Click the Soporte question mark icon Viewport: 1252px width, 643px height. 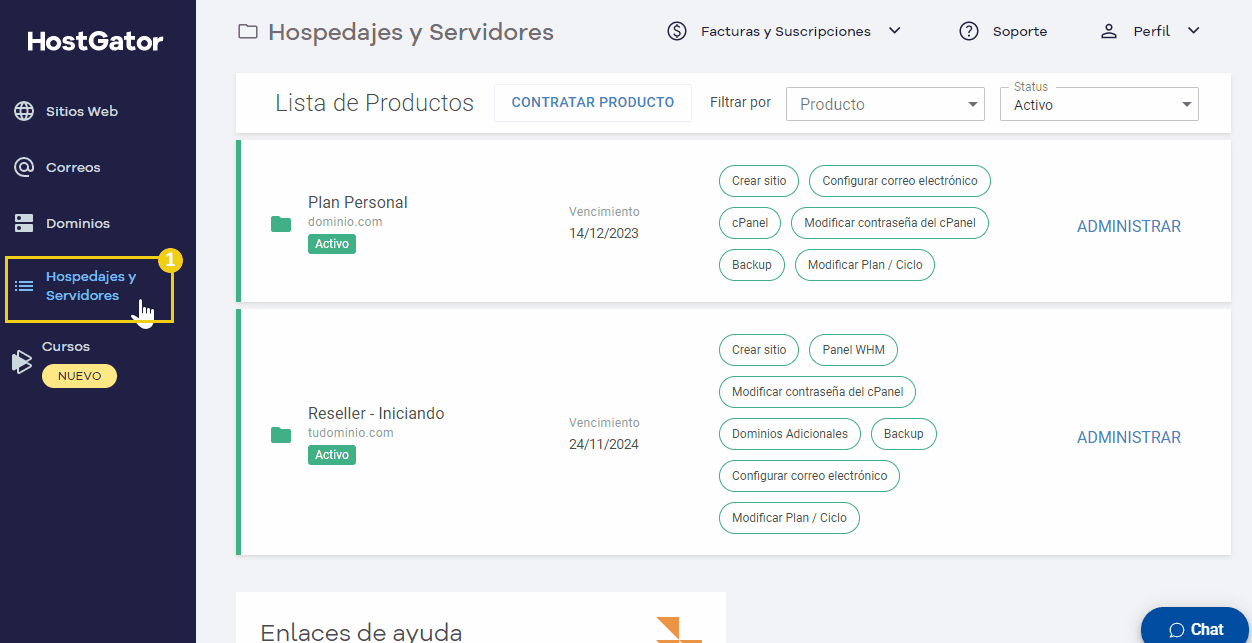point(969,31)
